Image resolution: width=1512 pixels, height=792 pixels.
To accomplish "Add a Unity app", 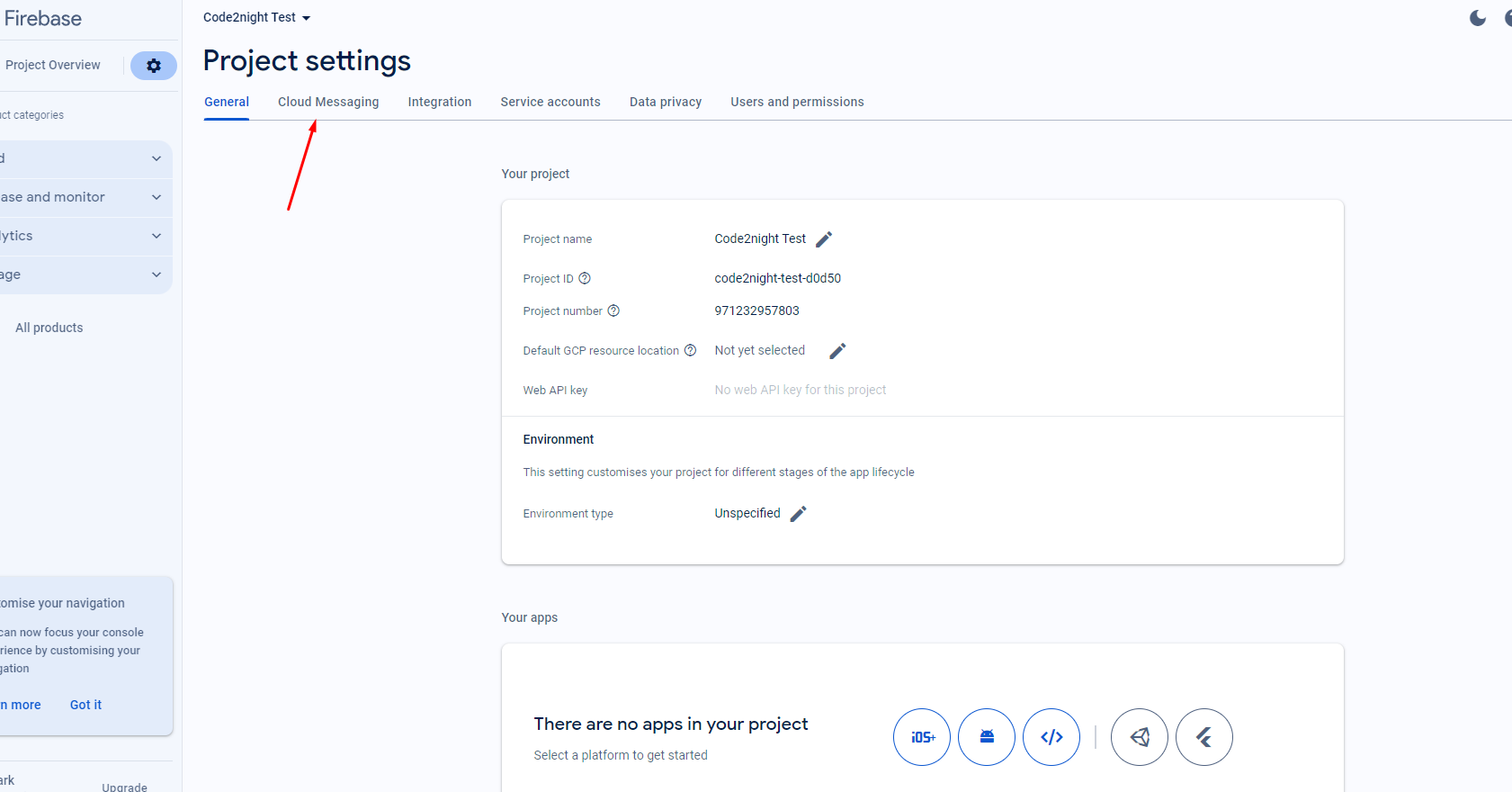I will tap(1140, 737).
